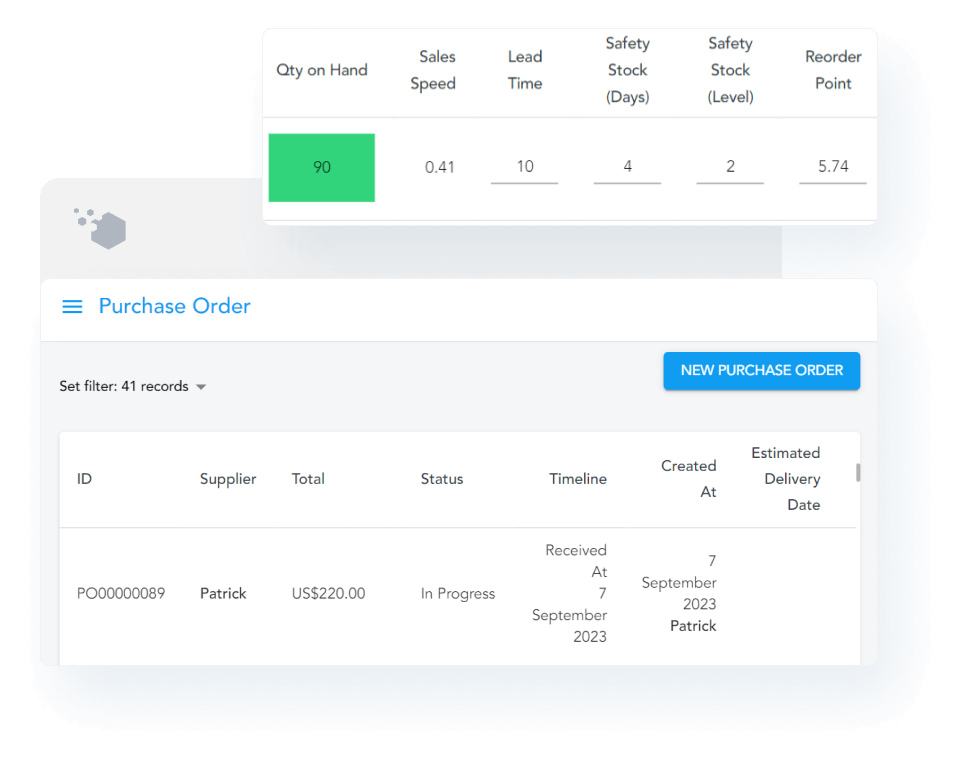Click the green Qty on Hand cell
This screenshot has width=958, height=758.
321,168
